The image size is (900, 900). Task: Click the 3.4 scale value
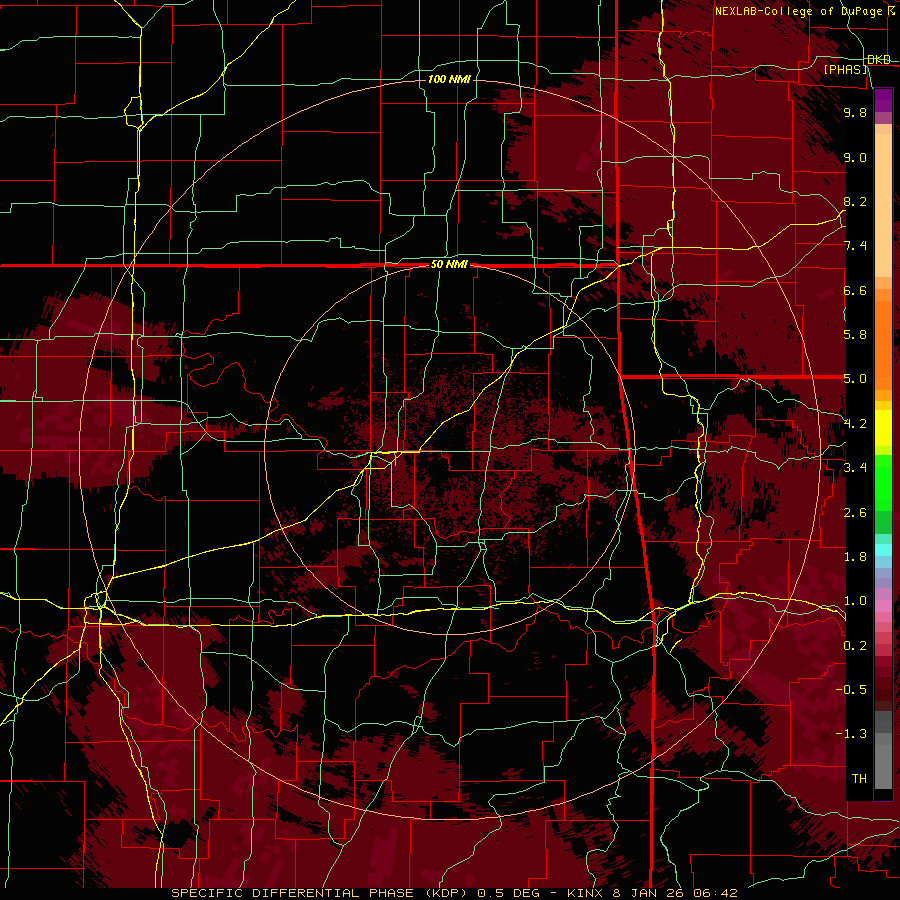click(x=855, y=468)
